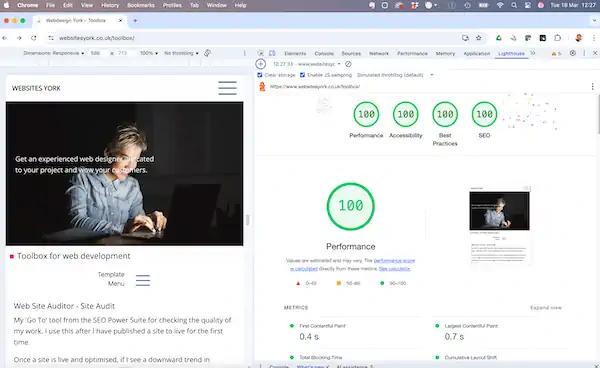Open the Wi-Fi status menu
Image resolution: width=600 pixels, height=368 pixels.
(x=500, y=5)
